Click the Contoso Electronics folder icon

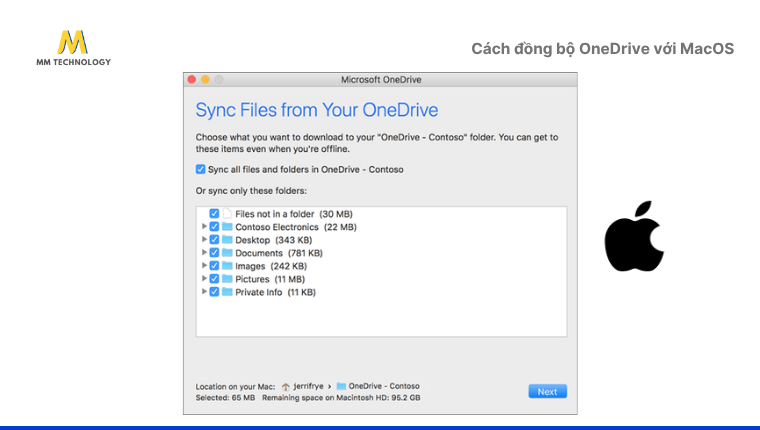pos(227,226)
